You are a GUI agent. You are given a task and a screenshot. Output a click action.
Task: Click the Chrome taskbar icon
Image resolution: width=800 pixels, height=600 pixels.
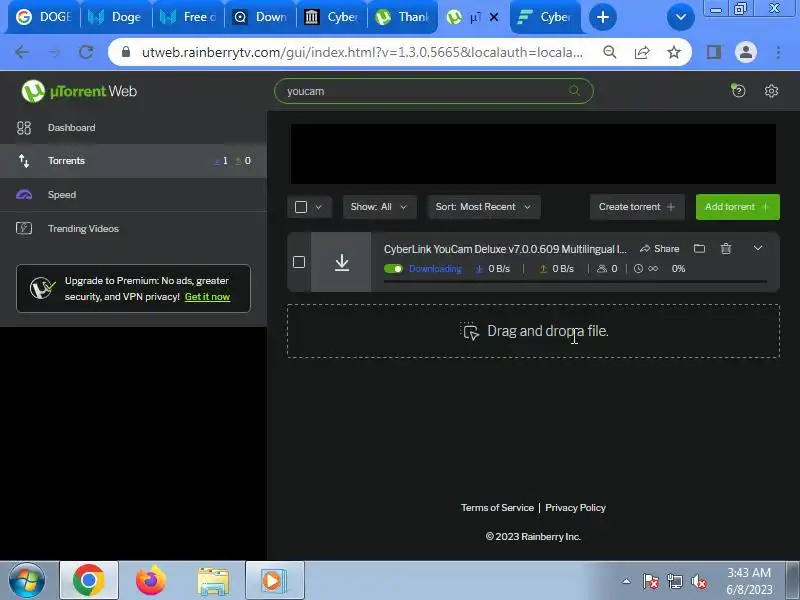pyautogui.click(x=89, y=581)
